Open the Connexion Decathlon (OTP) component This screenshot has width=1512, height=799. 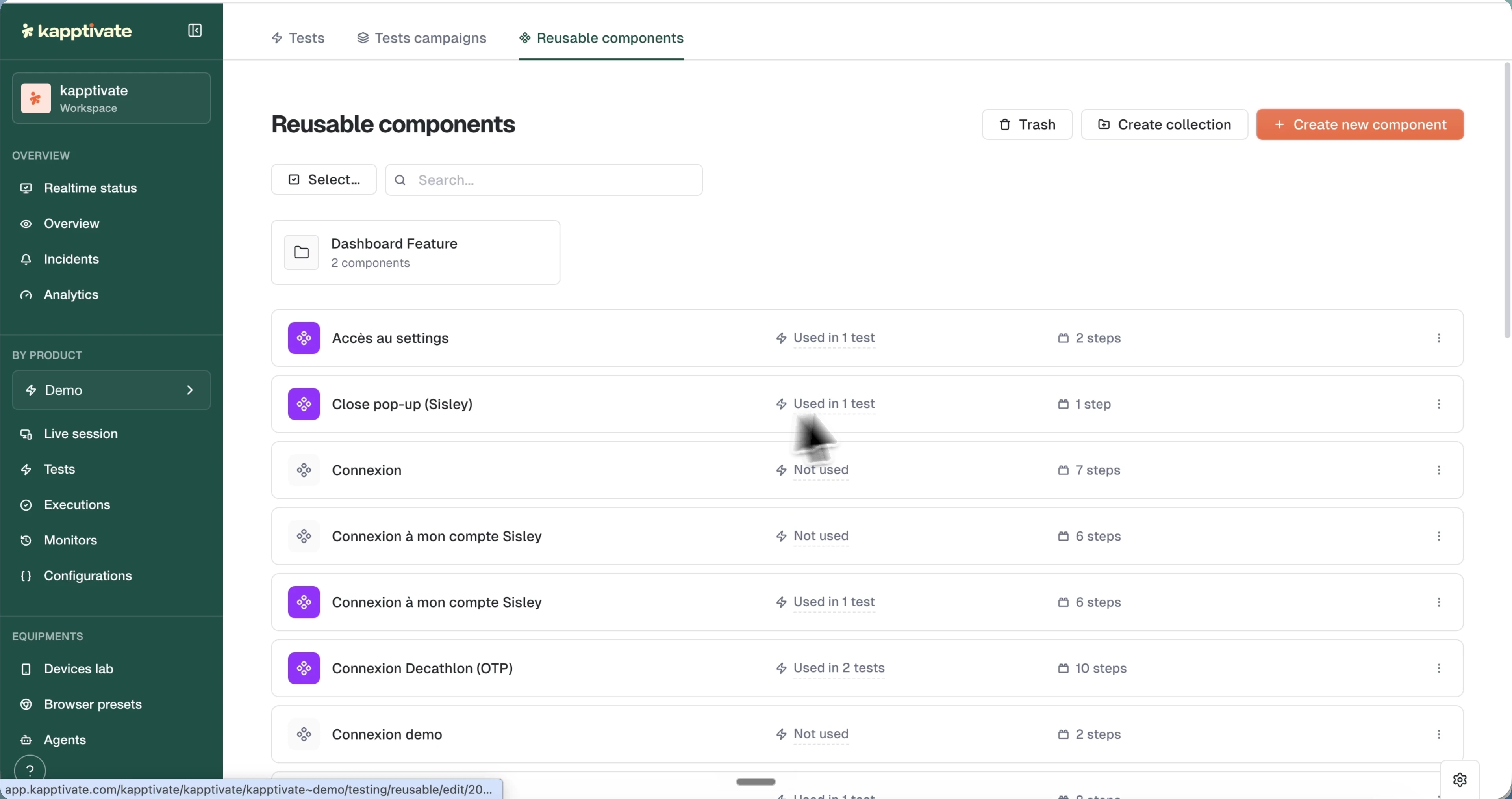coord(422,668)
